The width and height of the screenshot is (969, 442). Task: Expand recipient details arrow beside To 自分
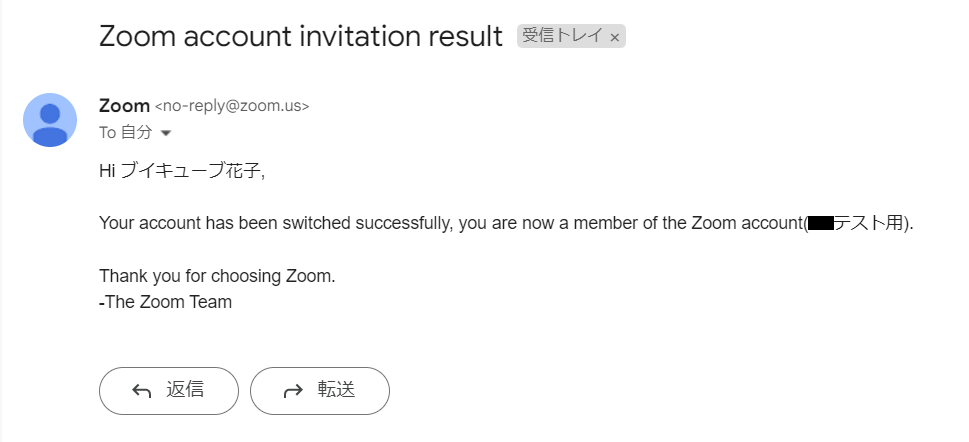tap(165, 133)
